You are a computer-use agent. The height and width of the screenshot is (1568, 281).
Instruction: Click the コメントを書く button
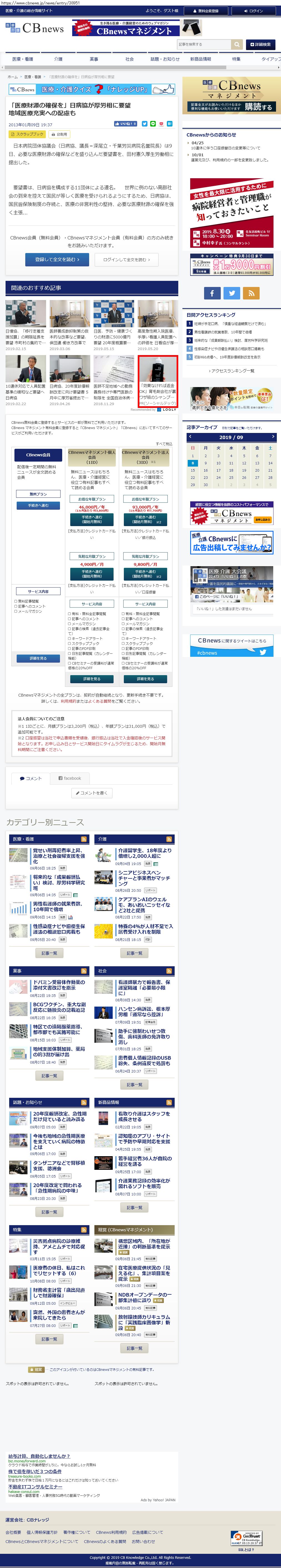coord(92,792)
